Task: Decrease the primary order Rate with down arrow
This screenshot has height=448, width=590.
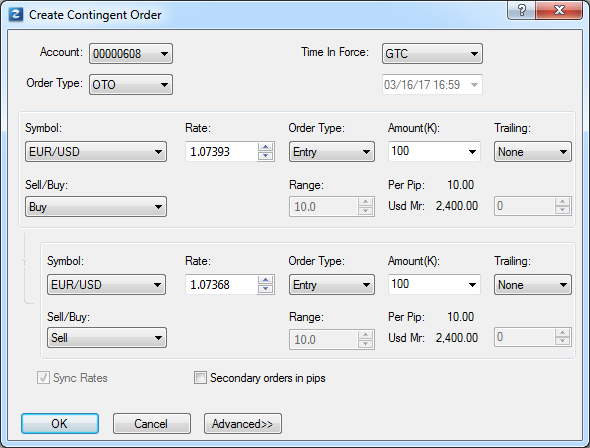Action: tap(266, 156)
